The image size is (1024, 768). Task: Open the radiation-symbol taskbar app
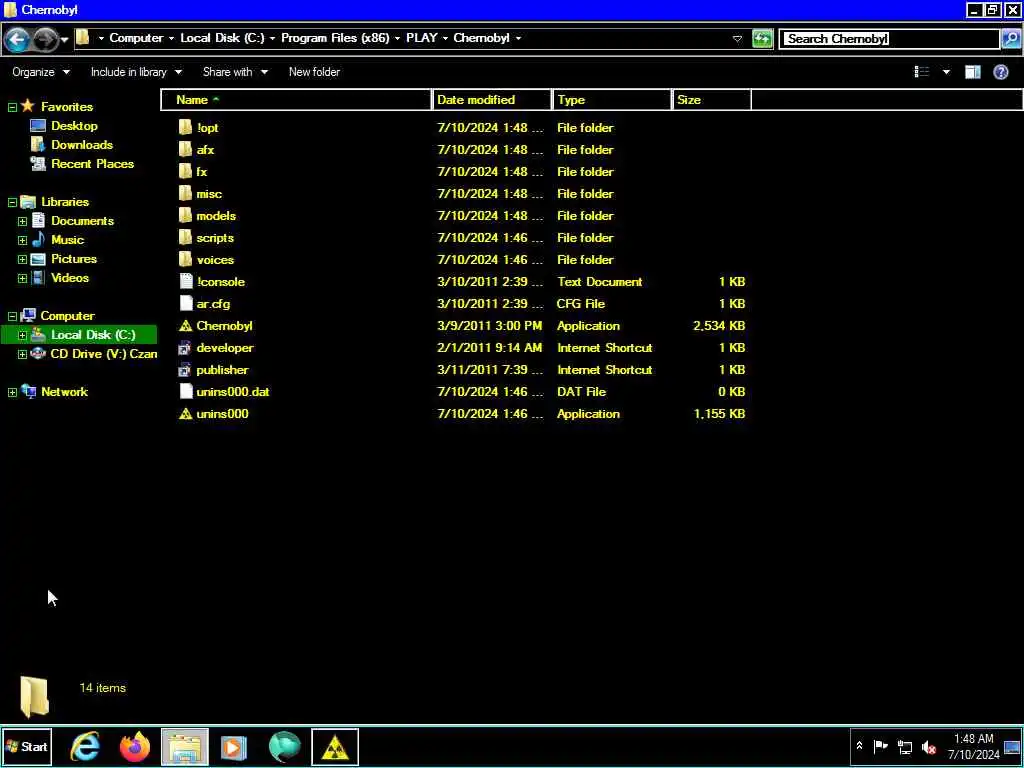pyautogui.click(x=334, y=747)
